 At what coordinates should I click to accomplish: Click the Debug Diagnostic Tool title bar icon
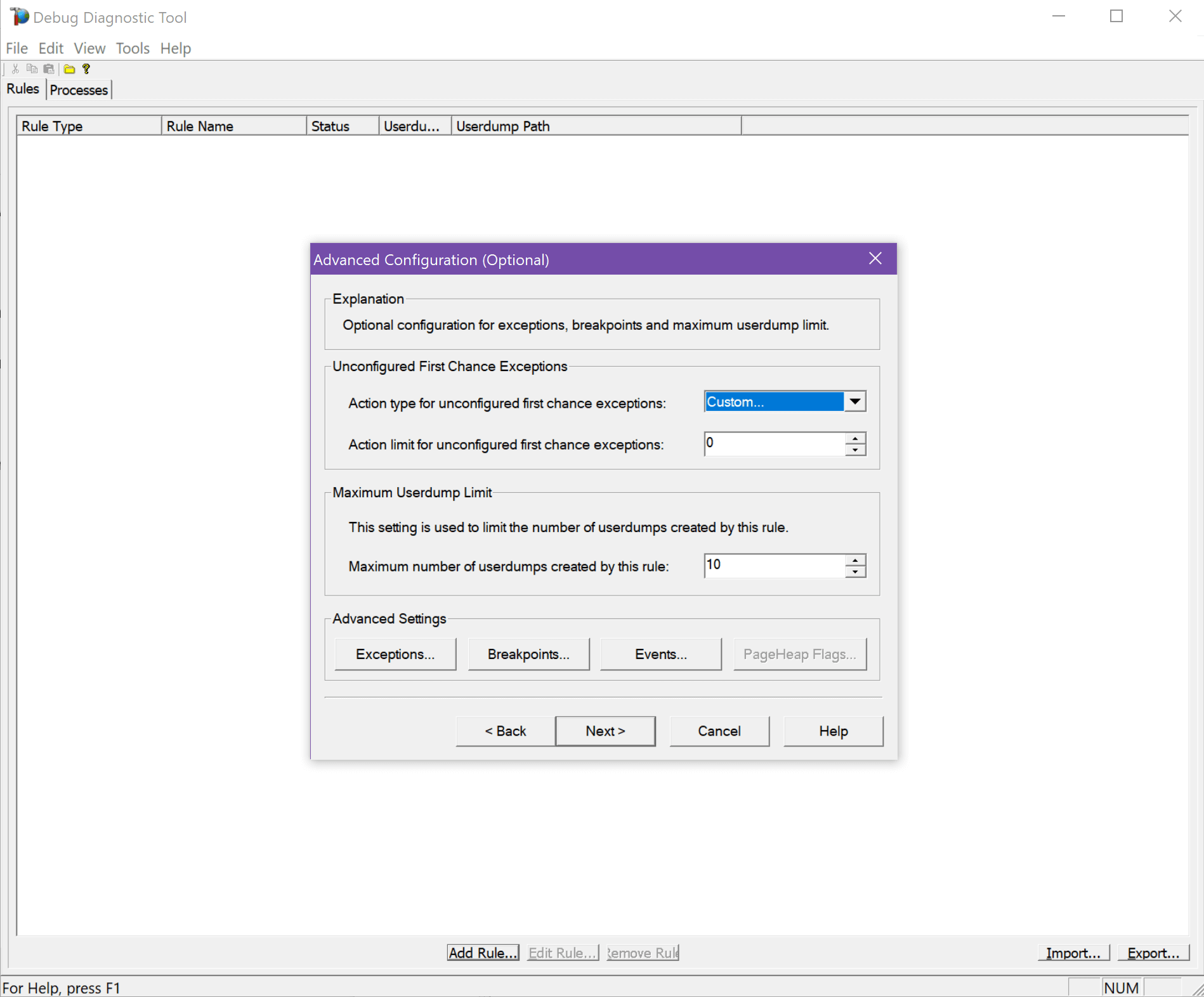coord(20,16)
